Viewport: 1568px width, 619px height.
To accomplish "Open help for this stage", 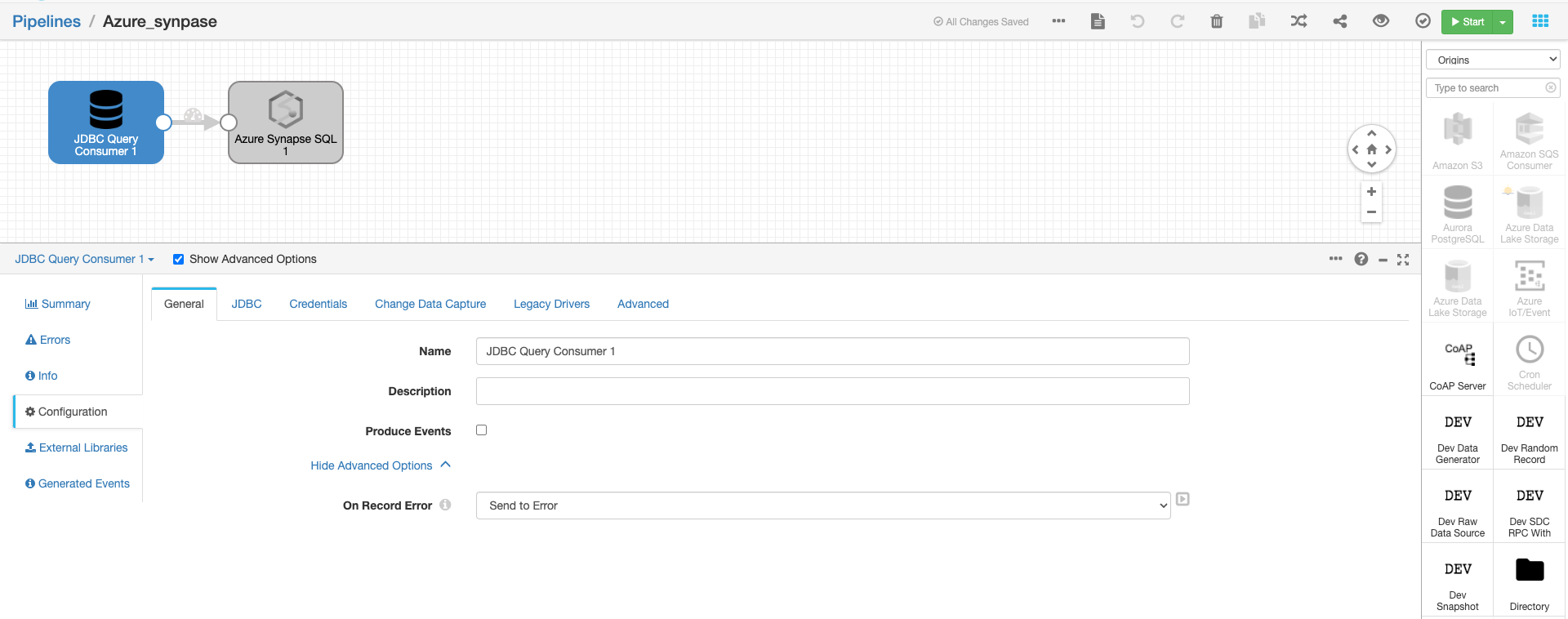I will pos(1361,259).
